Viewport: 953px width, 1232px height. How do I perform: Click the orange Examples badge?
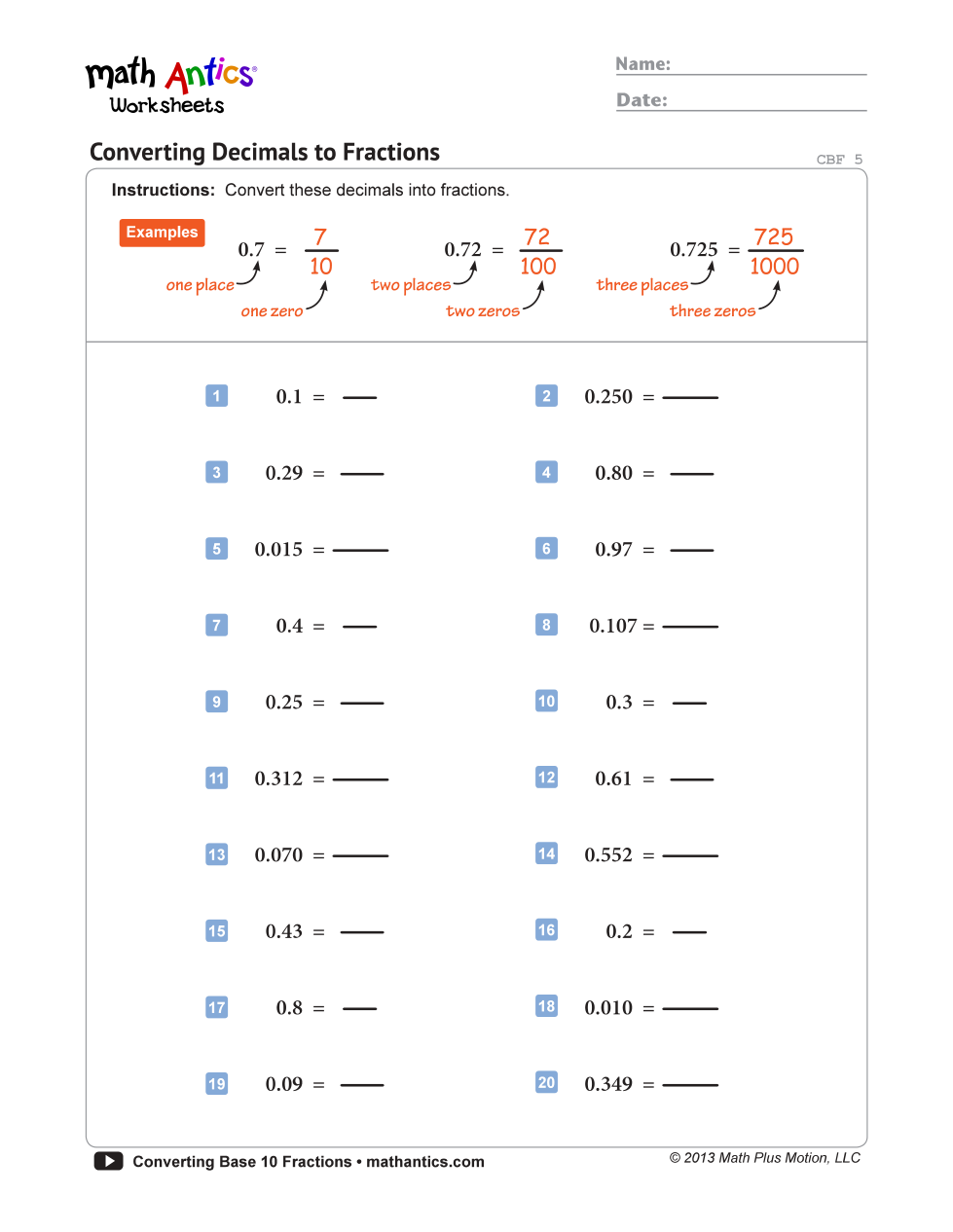tap(162, 233)
